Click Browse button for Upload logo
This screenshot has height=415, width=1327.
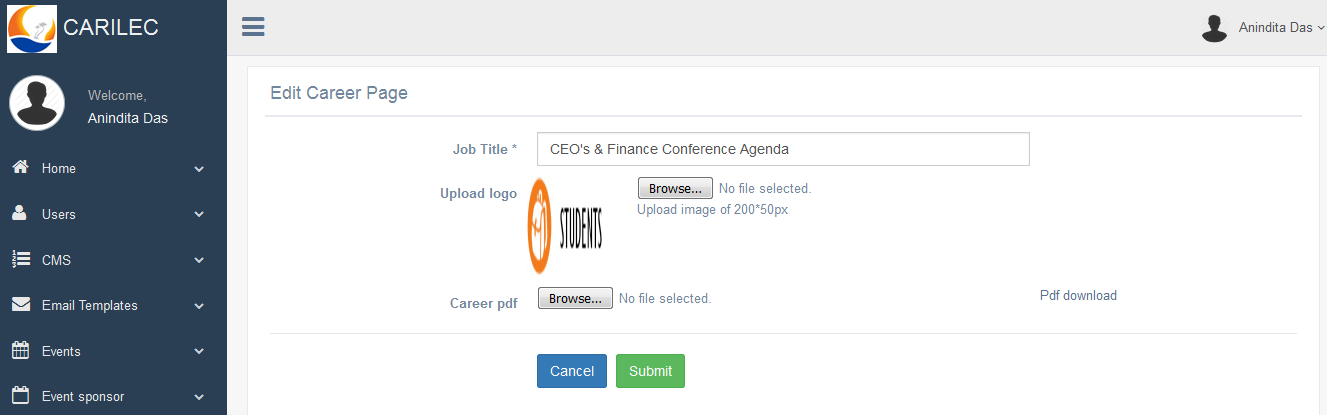coord(675,188)
